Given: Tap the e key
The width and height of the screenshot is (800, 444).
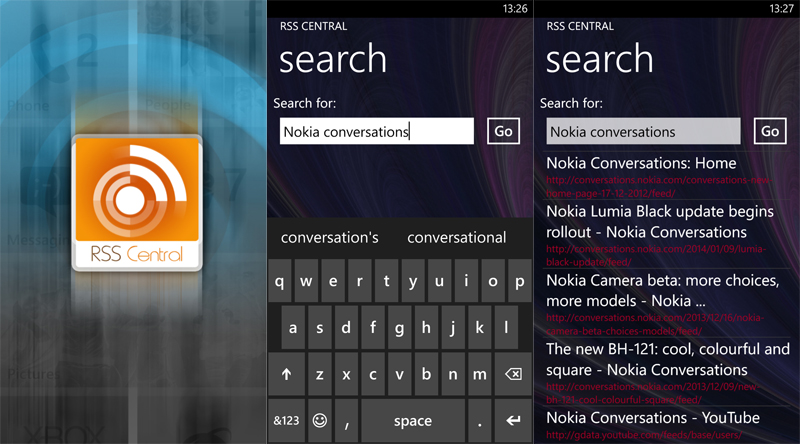Looking at the screenshot, I should point(333,281).
